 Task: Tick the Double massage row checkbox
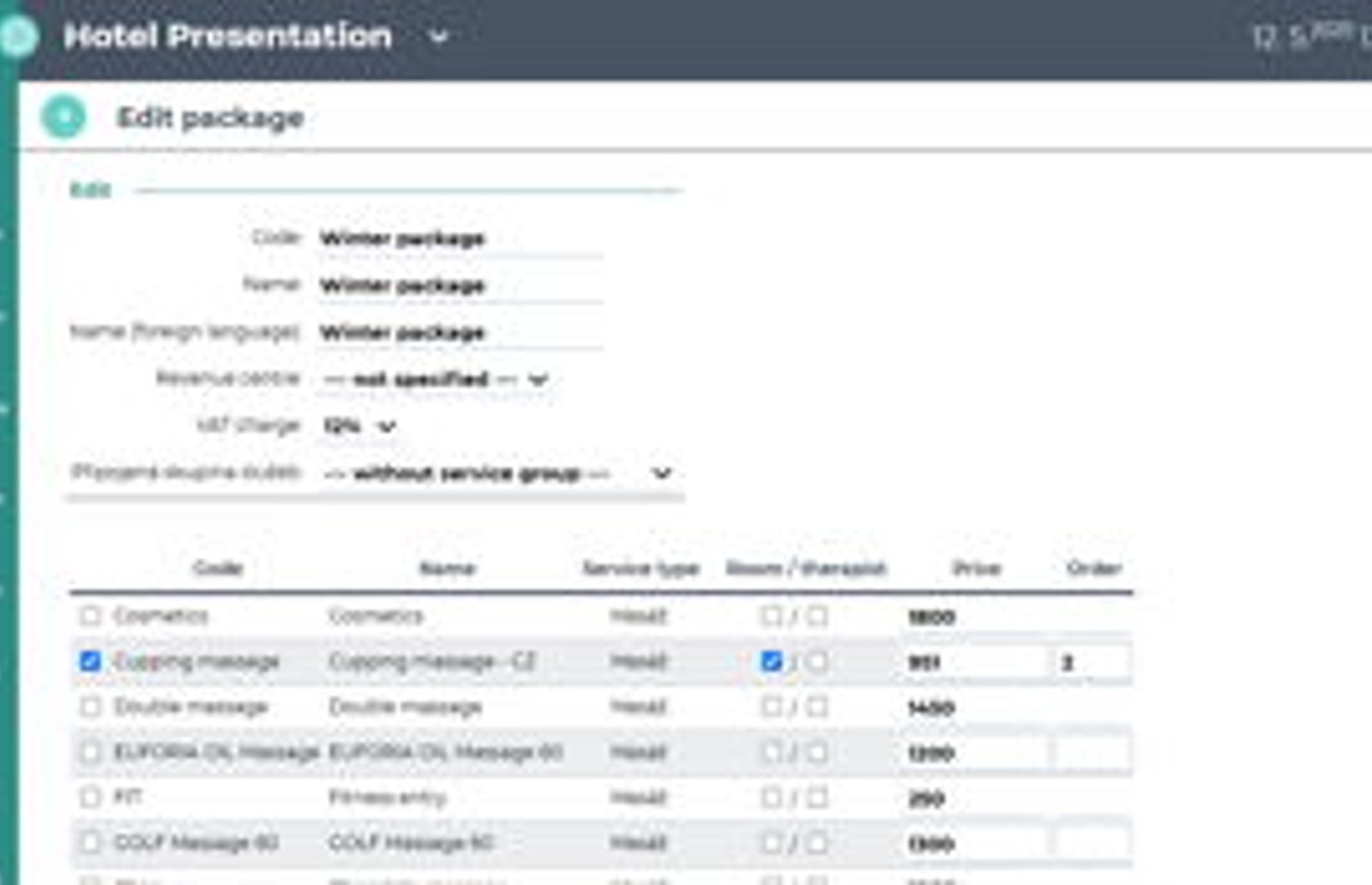(90, 707)
